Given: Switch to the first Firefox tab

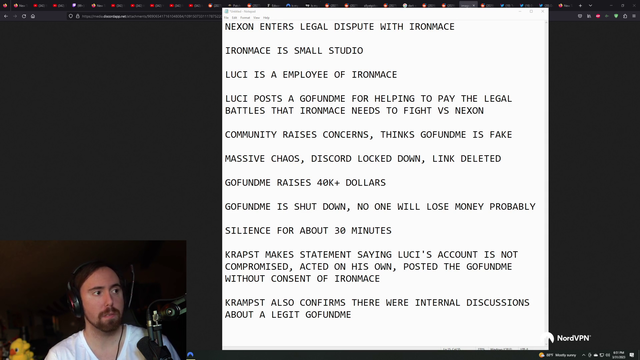Looking at the screenshot, I should point(20,5).
